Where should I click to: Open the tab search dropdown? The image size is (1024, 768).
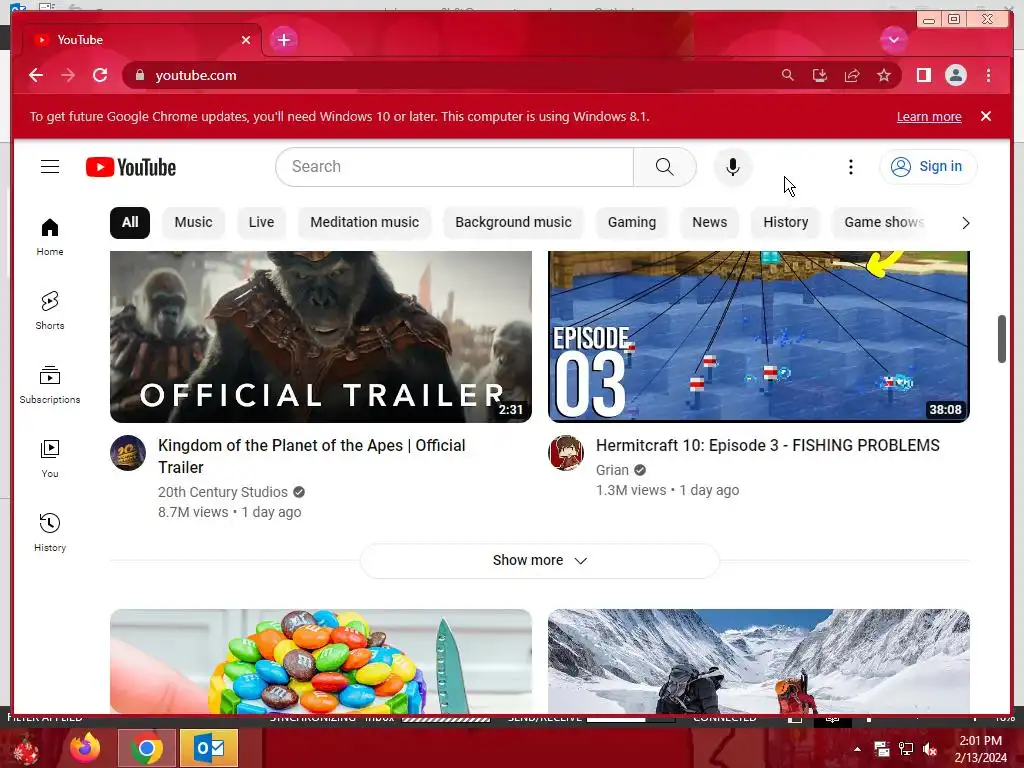pyautogui.click(x=893, y=40)
